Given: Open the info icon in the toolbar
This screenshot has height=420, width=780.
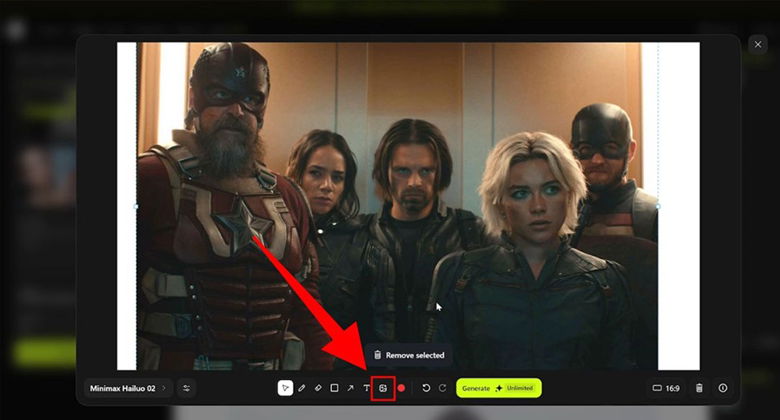Looking at the screenshot, I should [x=722, y=388].
